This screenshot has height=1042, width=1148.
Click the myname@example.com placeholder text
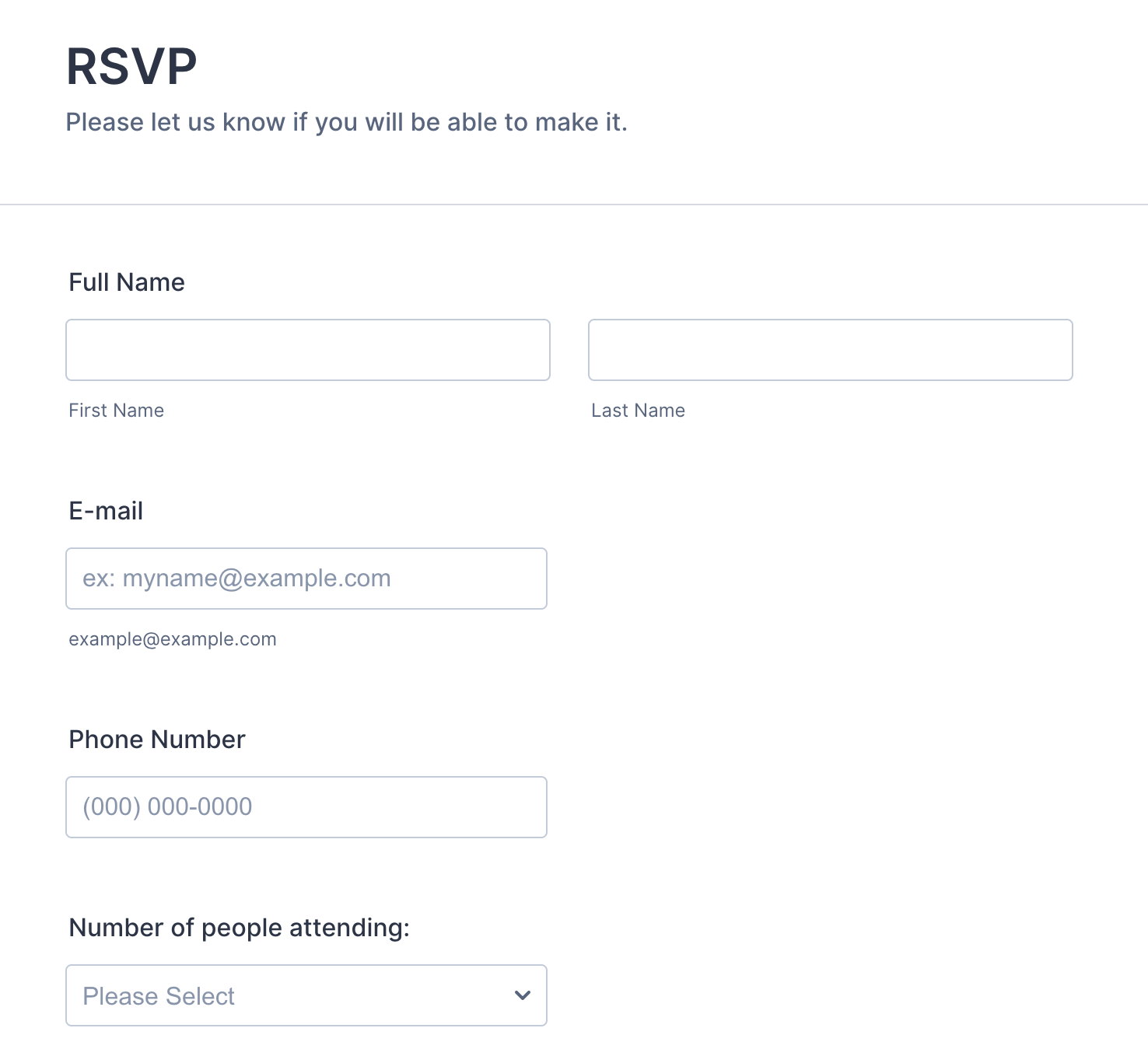[x=236, y=579]
